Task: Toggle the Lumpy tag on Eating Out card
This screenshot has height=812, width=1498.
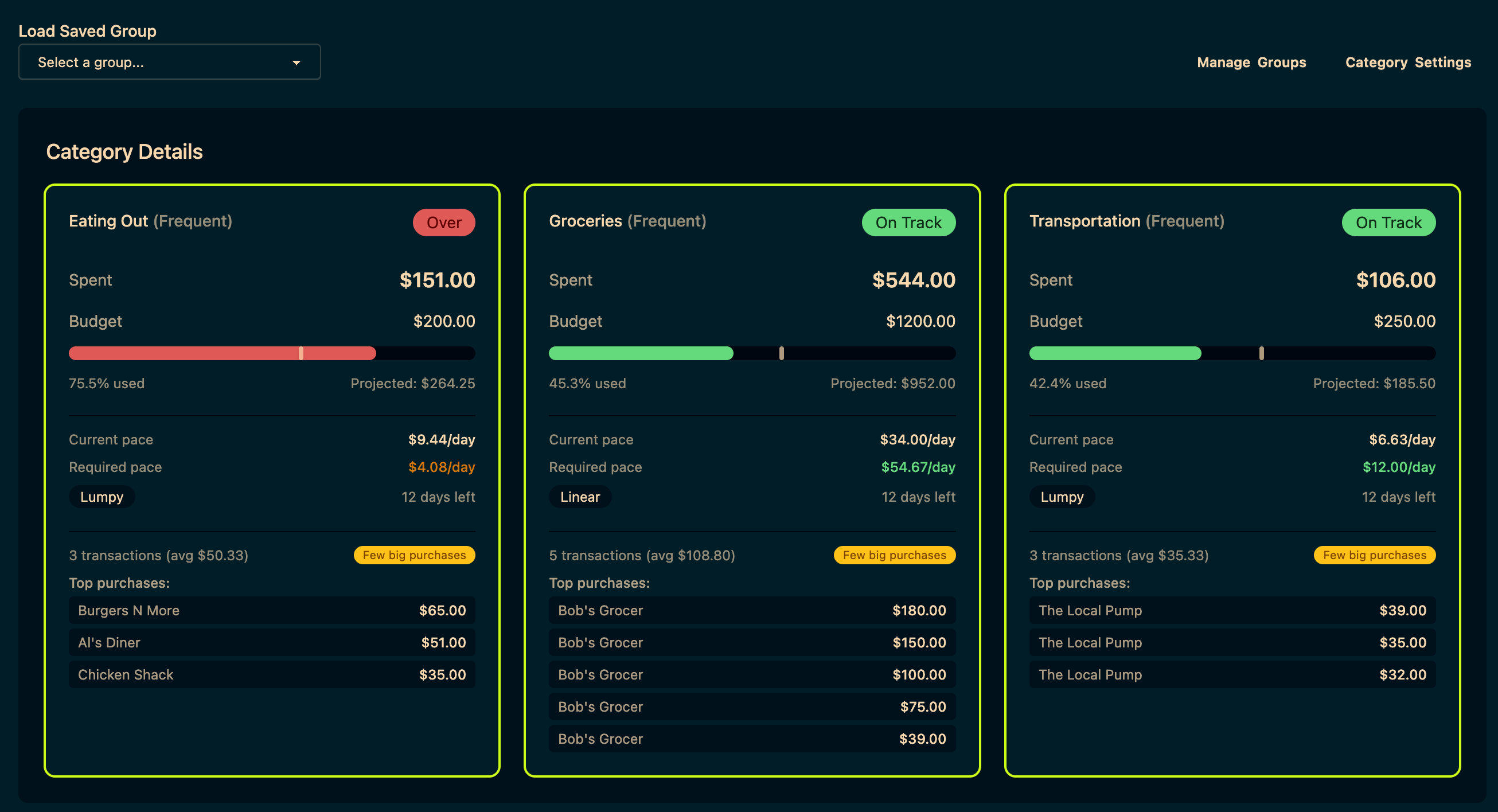Action: click(x=102, y=497)
